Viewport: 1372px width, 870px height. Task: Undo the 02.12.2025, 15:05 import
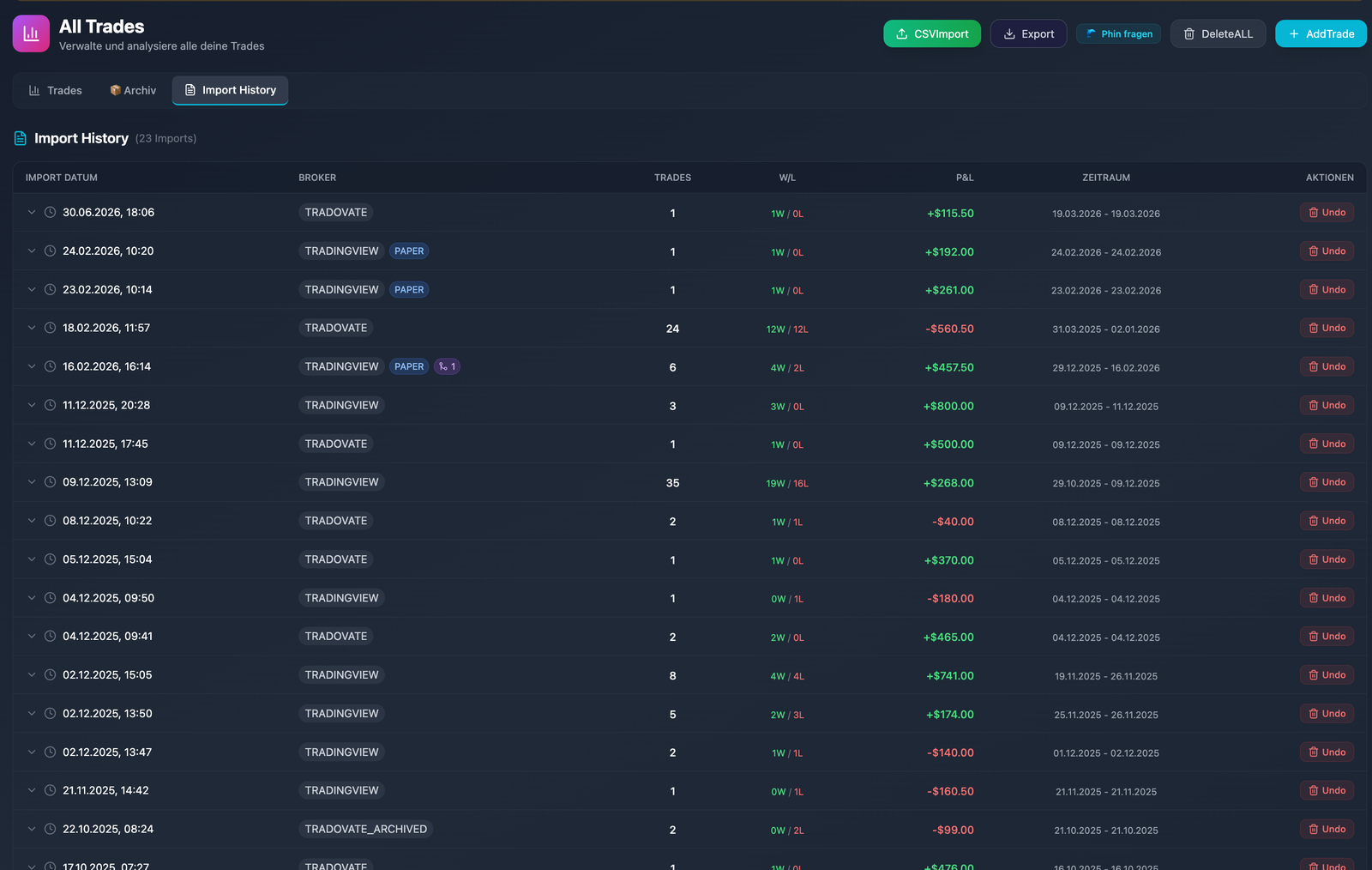click(x=1327, y=674)
